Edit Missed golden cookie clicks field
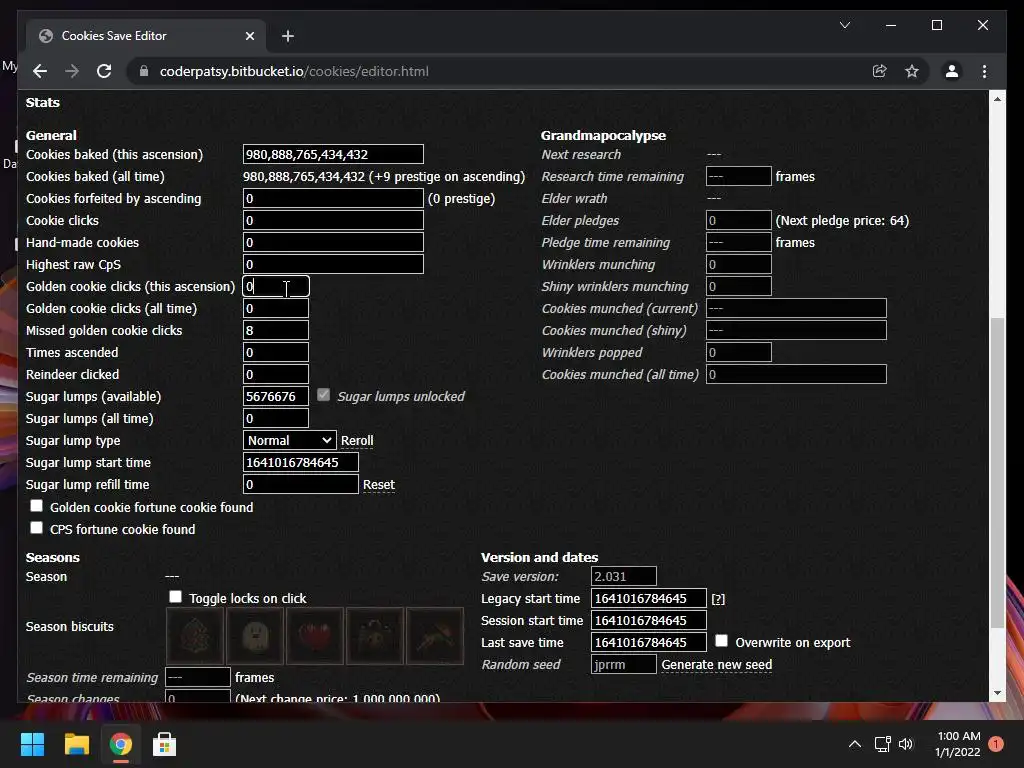 pyautogui.click(x=276, y=330)
